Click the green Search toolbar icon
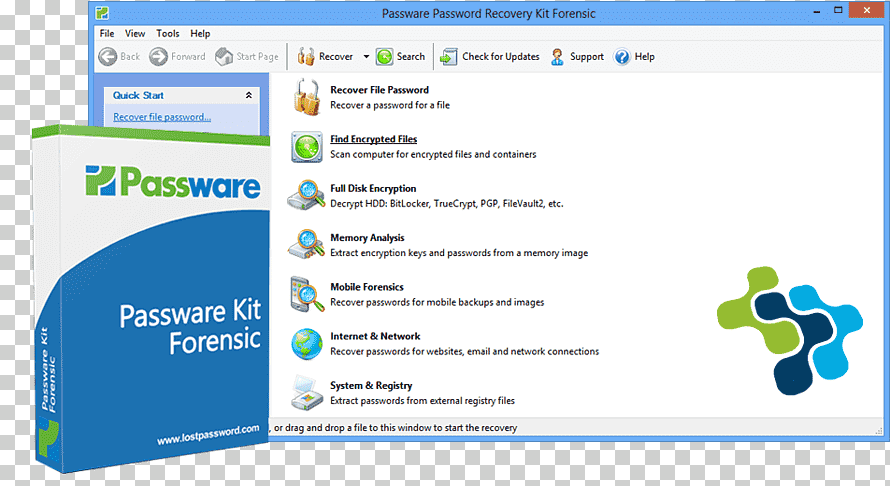This screenshot has width=890, height=486. [384, 57]
